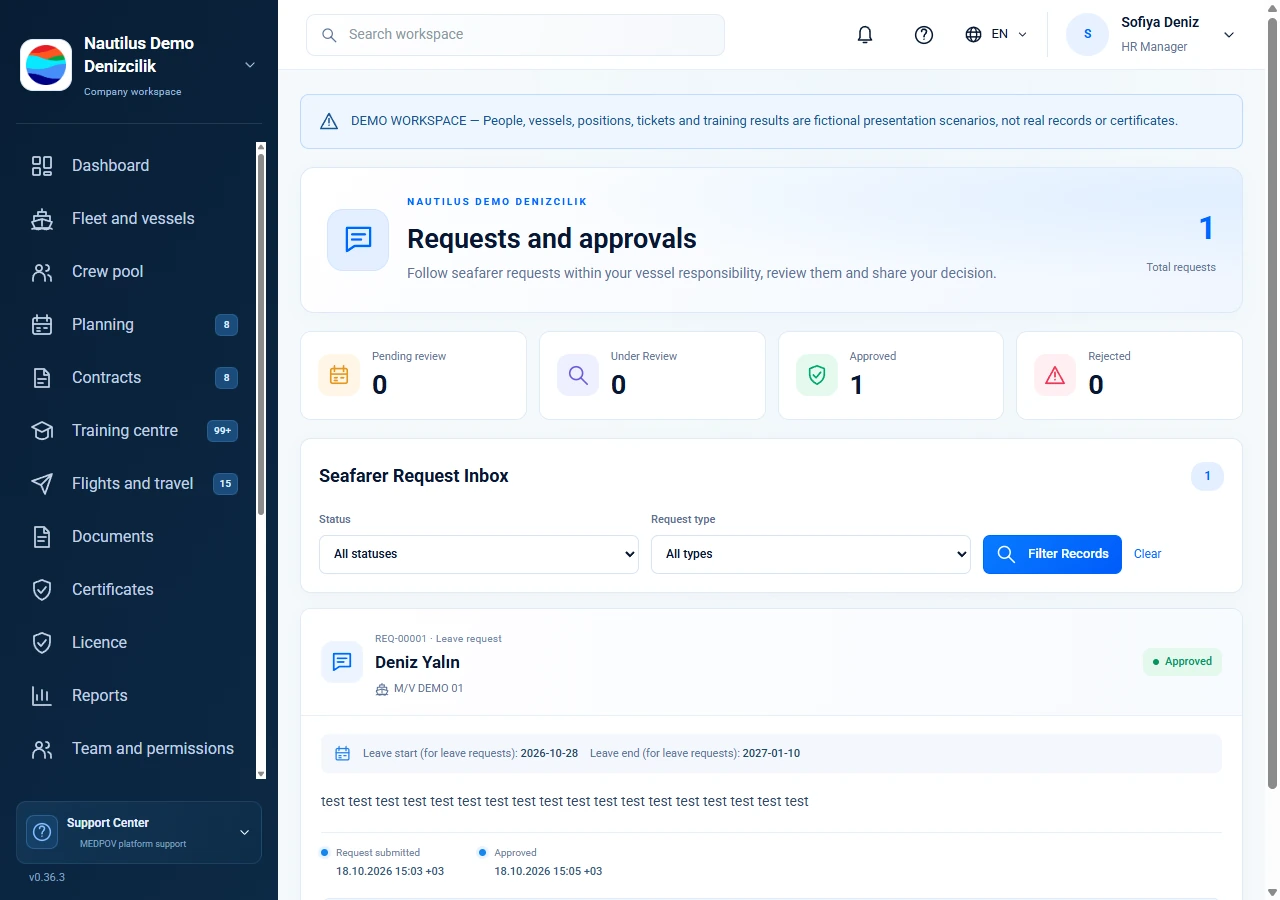
Task: Expand the company workspace switcher chevron
Action: [x=250, y=65]
